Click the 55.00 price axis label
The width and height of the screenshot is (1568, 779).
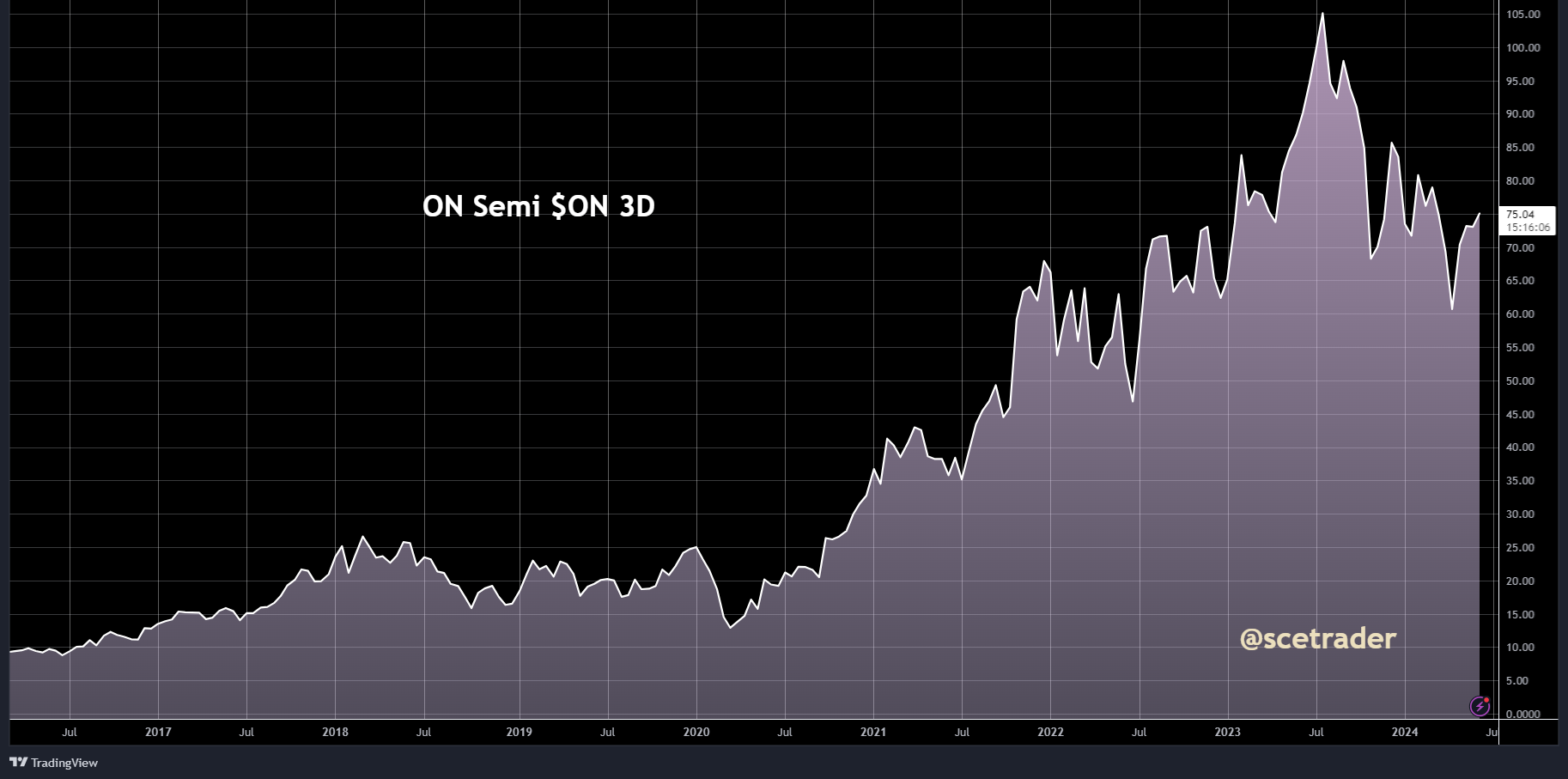pyautogui.click(x=1521, y=348)
